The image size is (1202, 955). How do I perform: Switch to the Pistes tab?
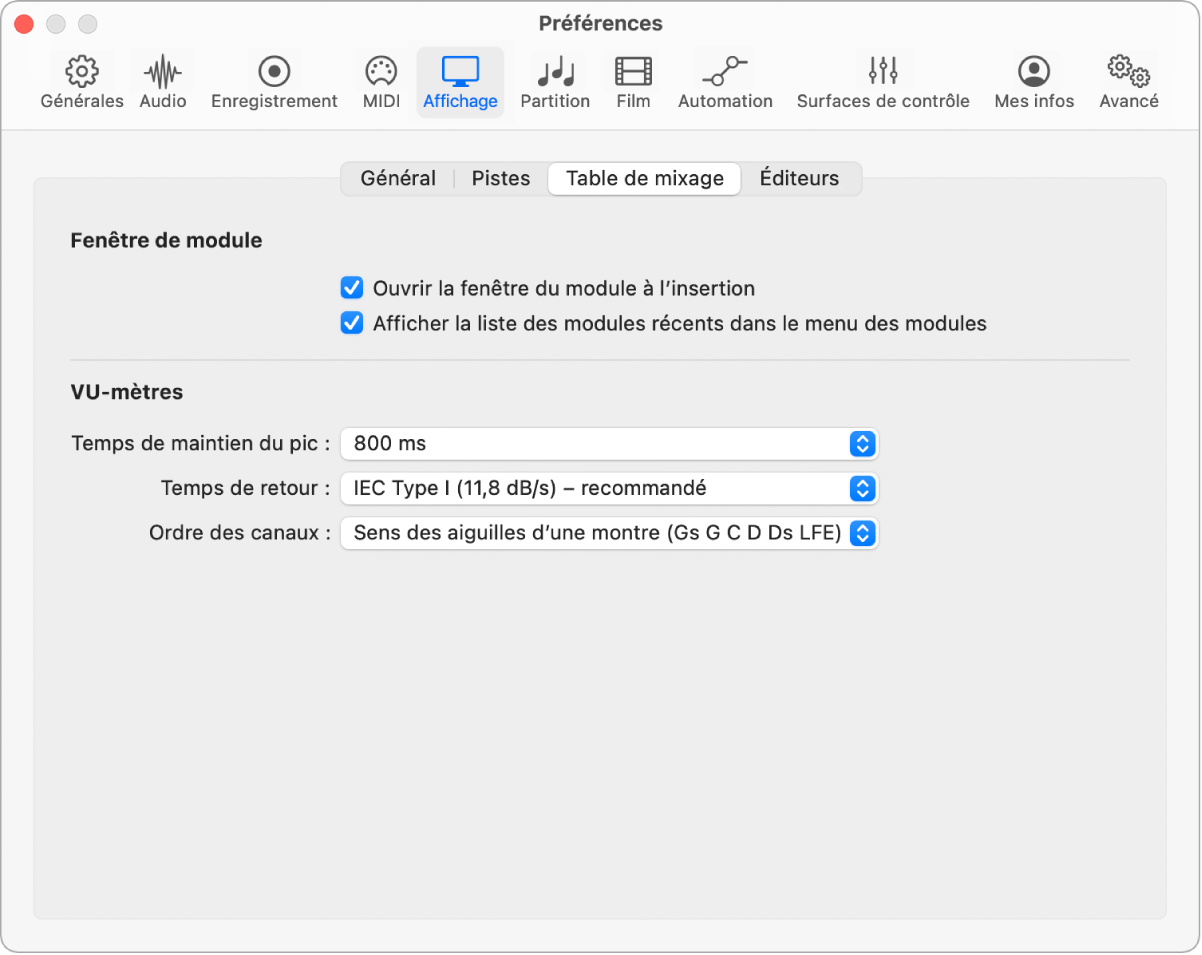[x=501, y=179]
